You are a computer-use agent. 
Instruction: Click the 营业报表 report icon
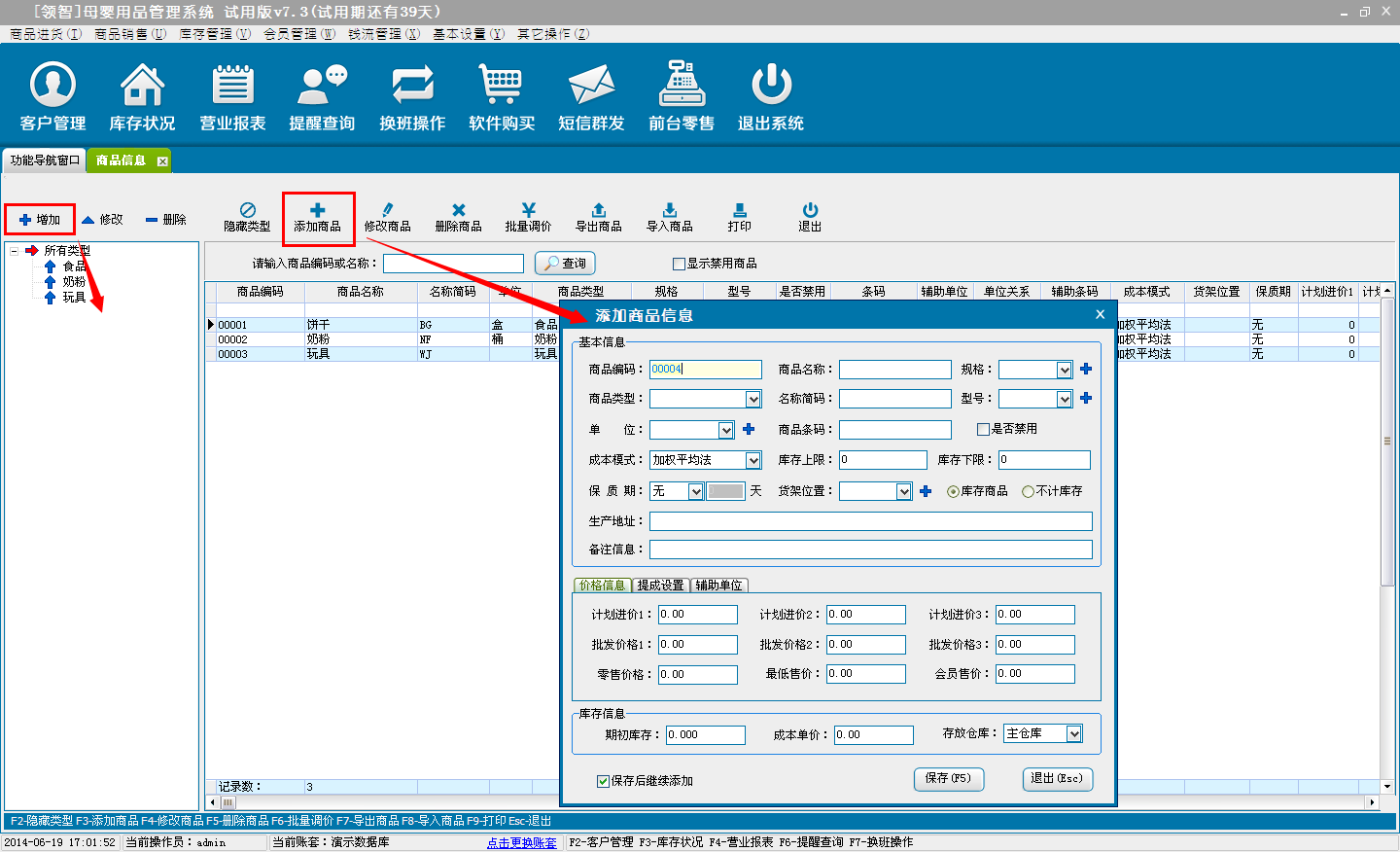pos(232,96)
